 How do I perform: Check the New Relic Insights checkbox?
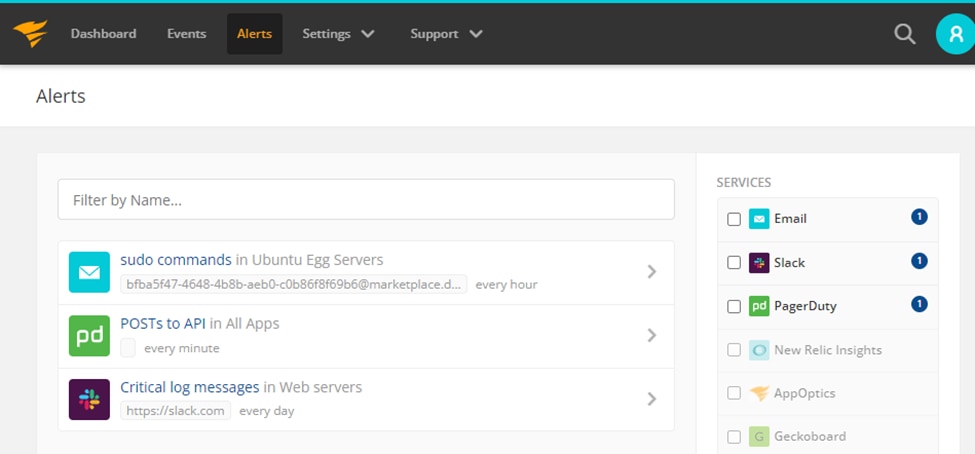pyautogui.click(x=734, y=350)
